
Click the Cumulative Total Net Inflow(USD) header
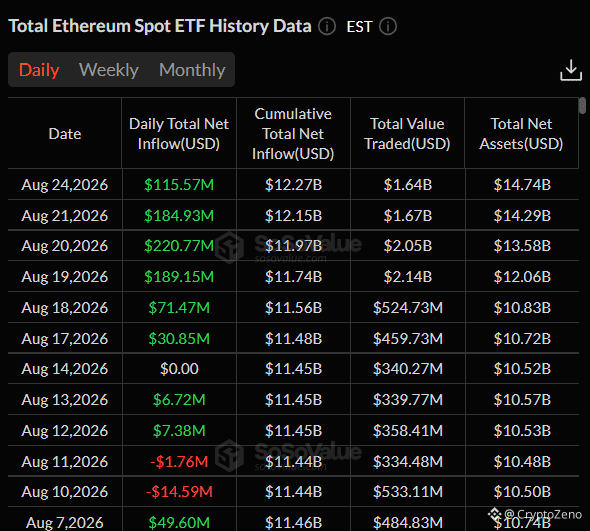pyautogui.click(x=293, y=134)
